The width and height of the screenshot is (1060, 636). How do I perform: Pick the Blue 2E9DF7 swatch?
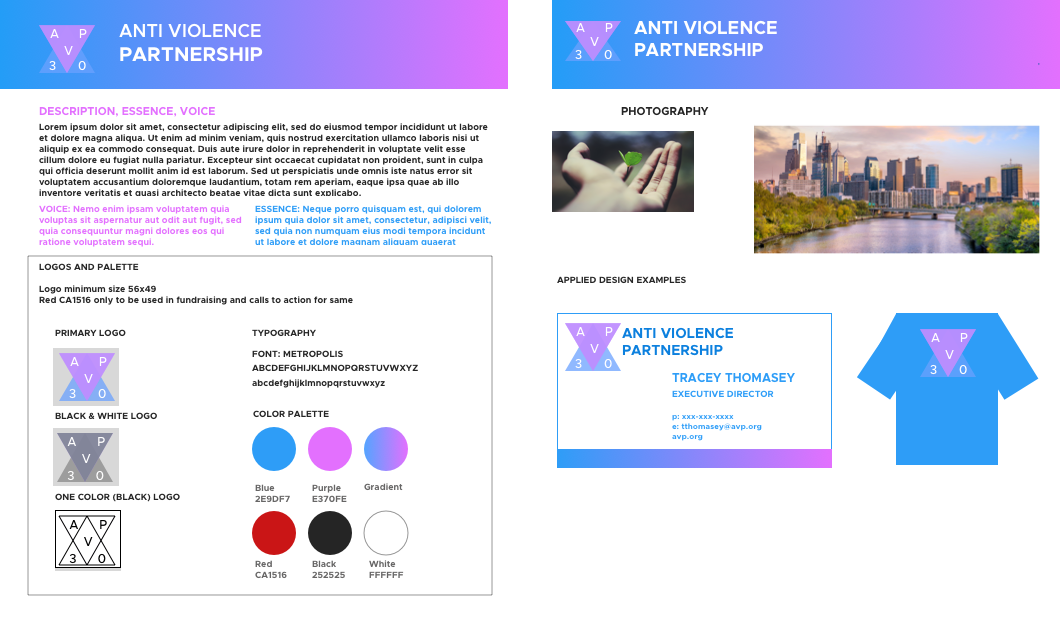click(x=274, y=449)
